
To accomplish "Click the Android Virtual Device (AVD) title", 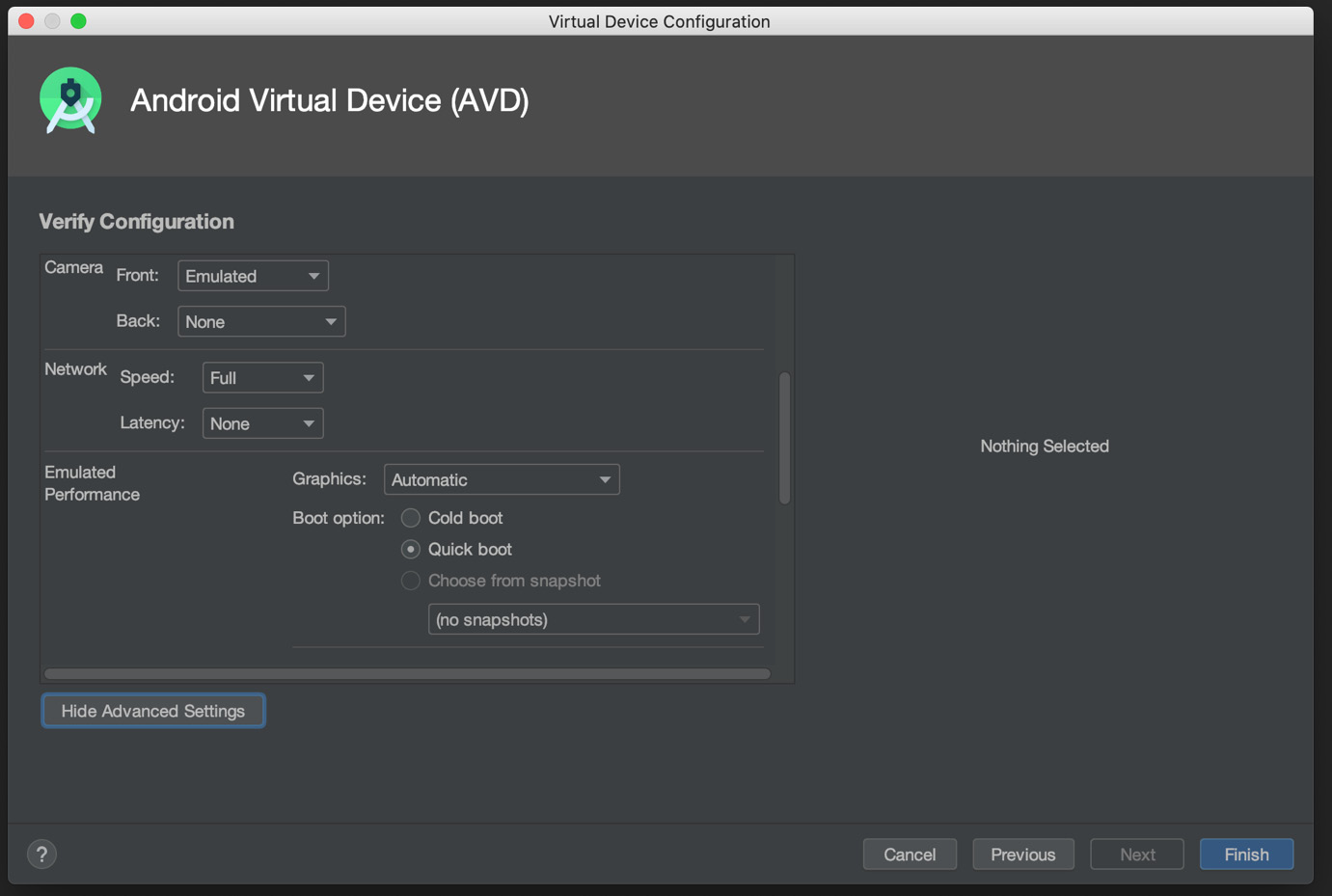I will pyautogui.click(x=330, y=100).
